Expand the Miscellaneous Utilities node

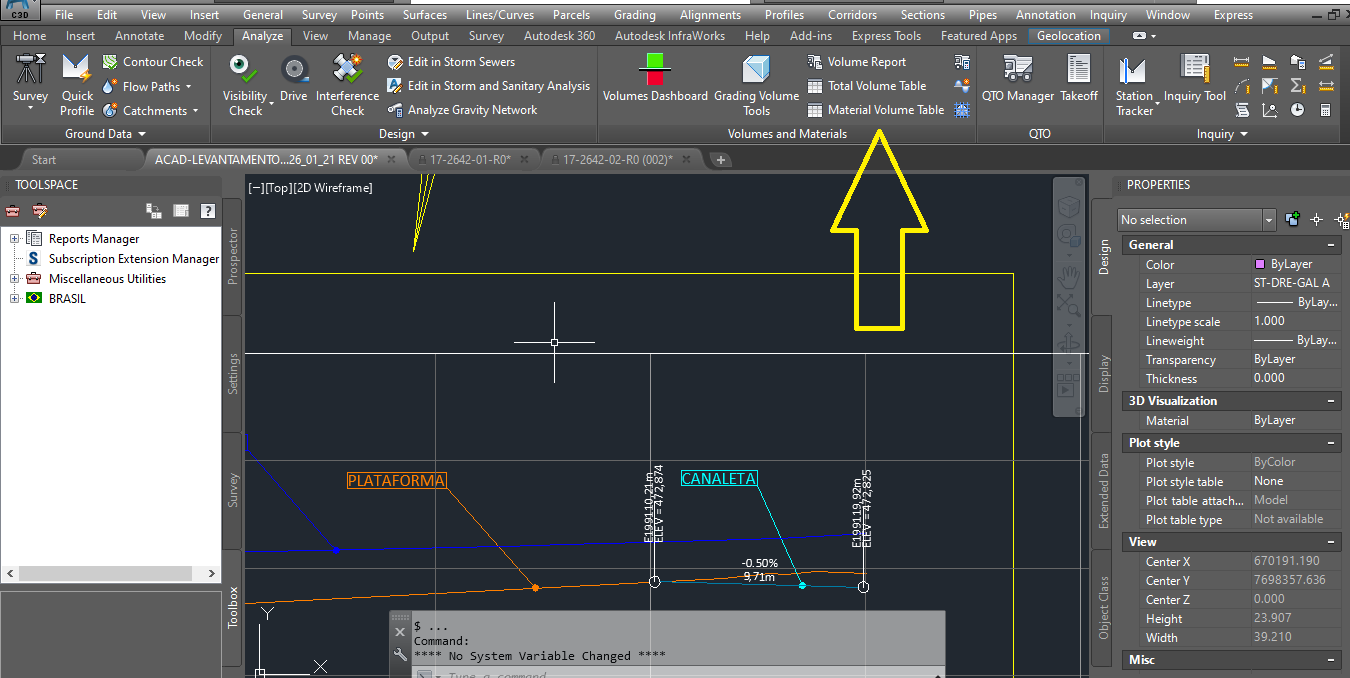pos(15,279)
